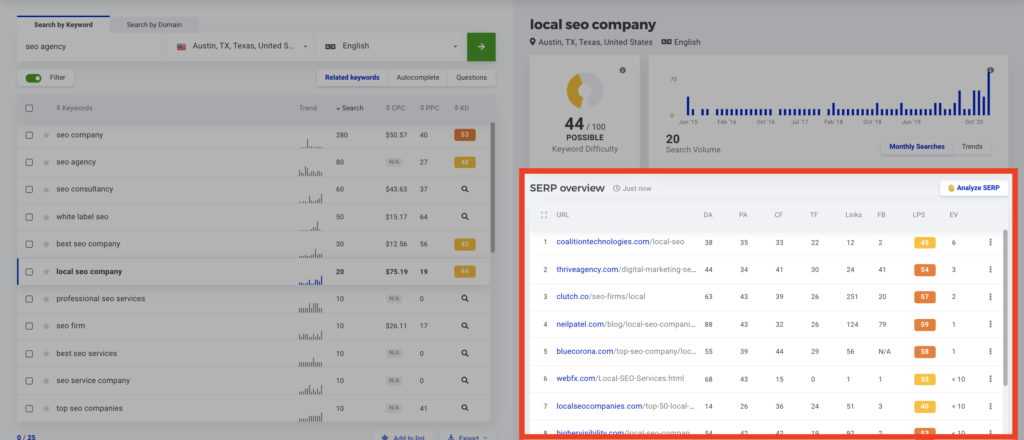Star the seo company keyword
1024x440 pixels.
46,135
